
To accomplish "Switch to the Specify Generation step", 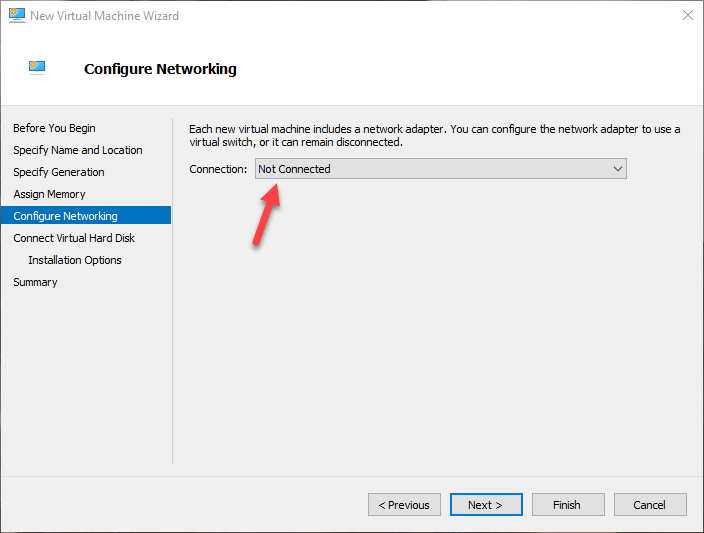I will click(58, 172).
